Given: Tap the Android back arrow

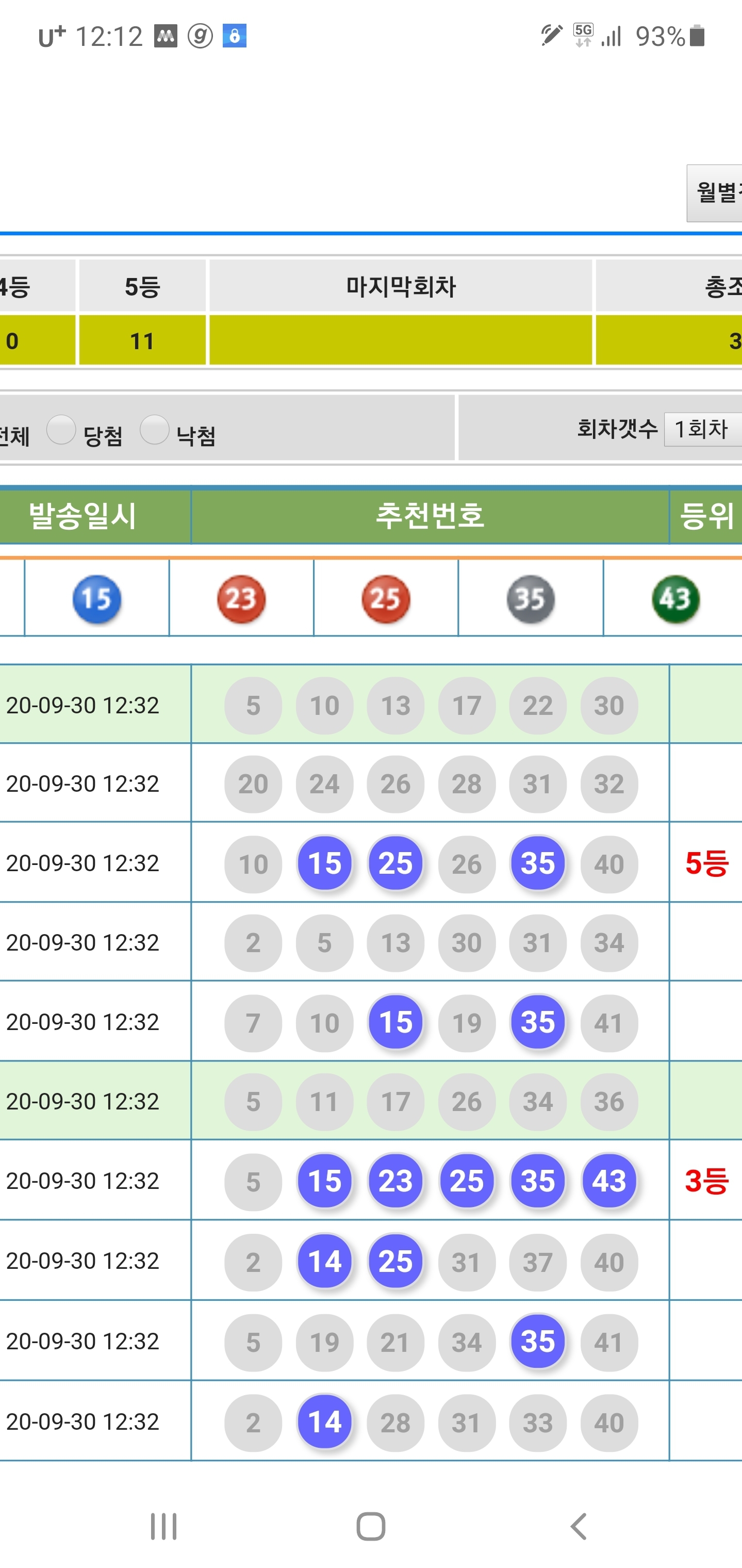Looking at the screenshot, I should 579,1527.
